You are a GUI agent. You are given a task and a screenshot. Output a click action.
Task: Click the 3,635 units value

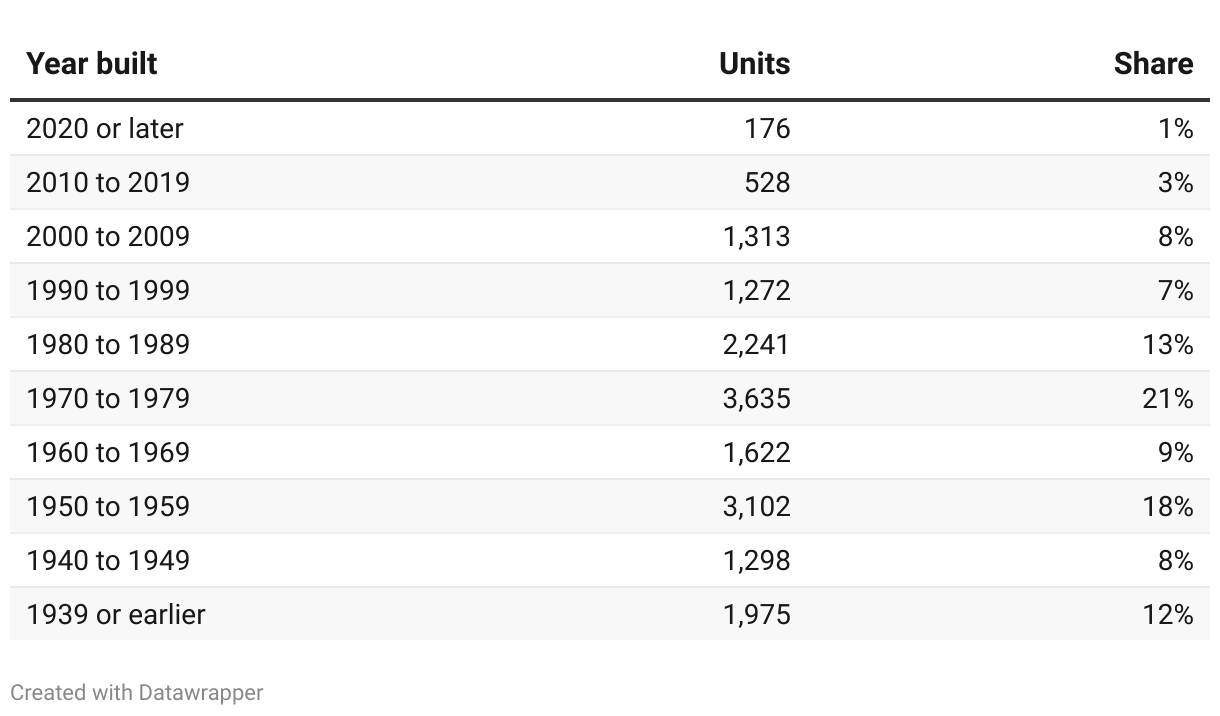756,399
